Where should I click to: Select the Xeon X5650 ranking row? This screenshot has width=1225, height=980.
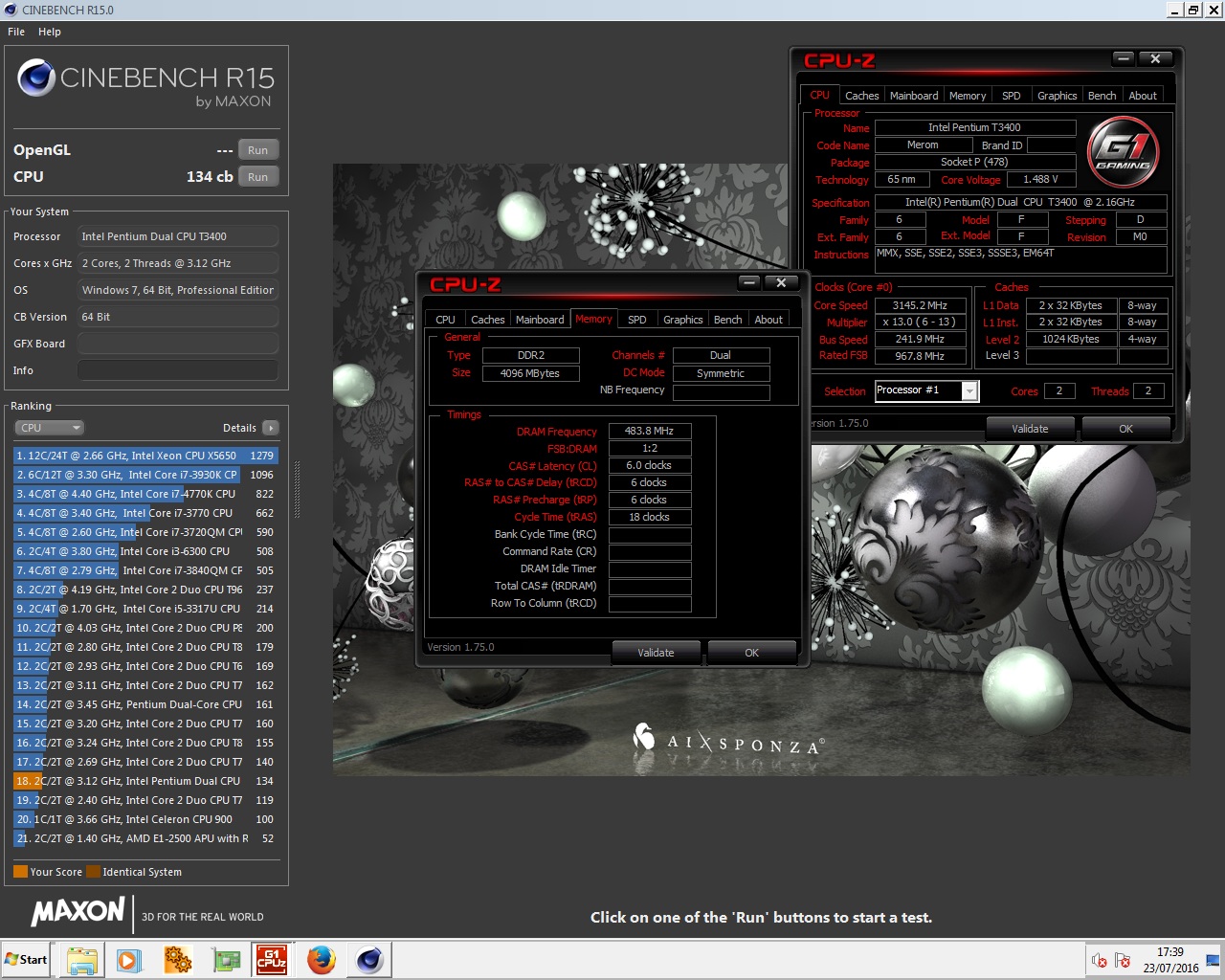145,456
